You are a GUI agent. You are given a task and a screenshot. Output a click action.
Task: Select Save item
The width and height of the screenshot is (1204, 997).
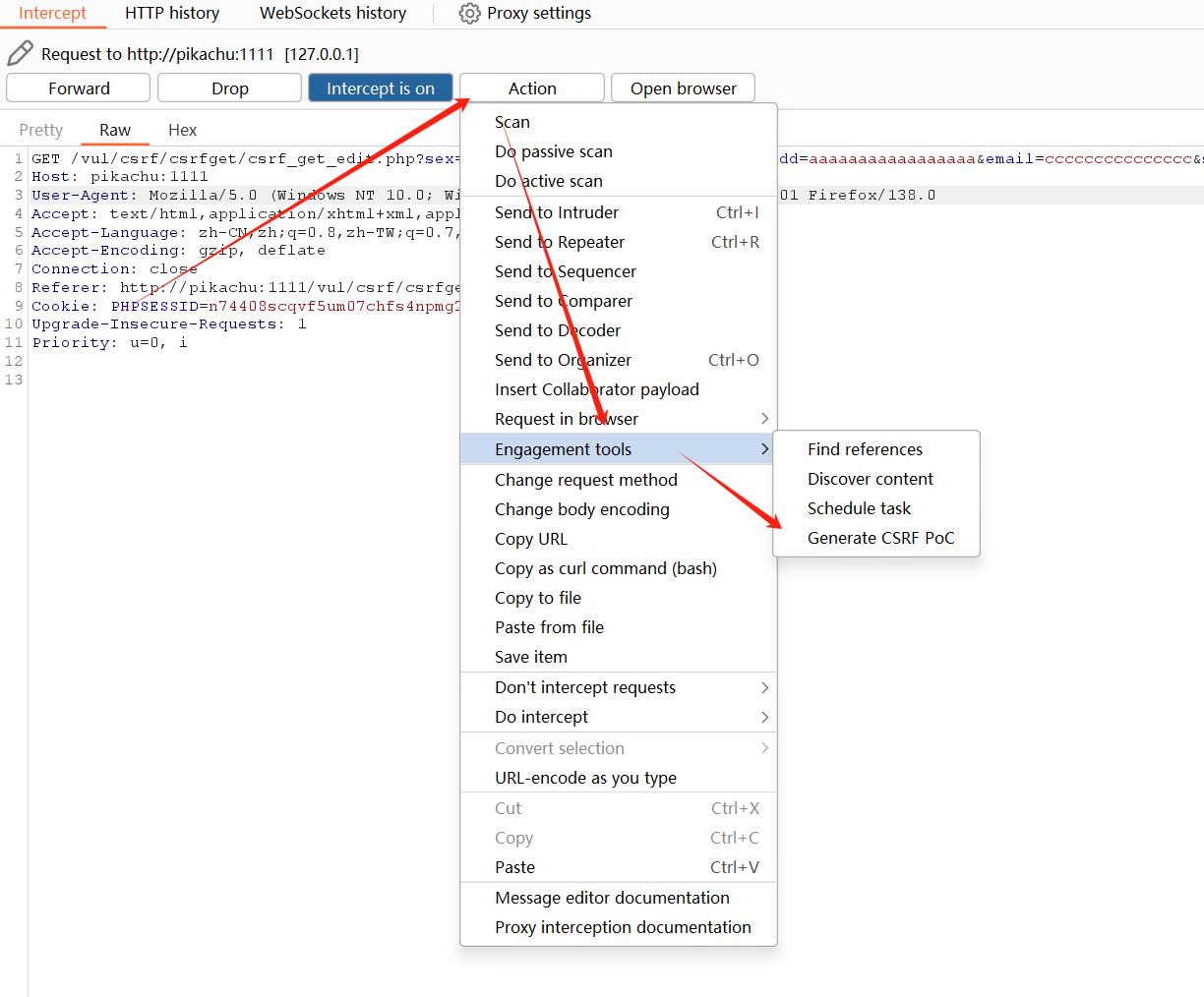coord(619,657)
